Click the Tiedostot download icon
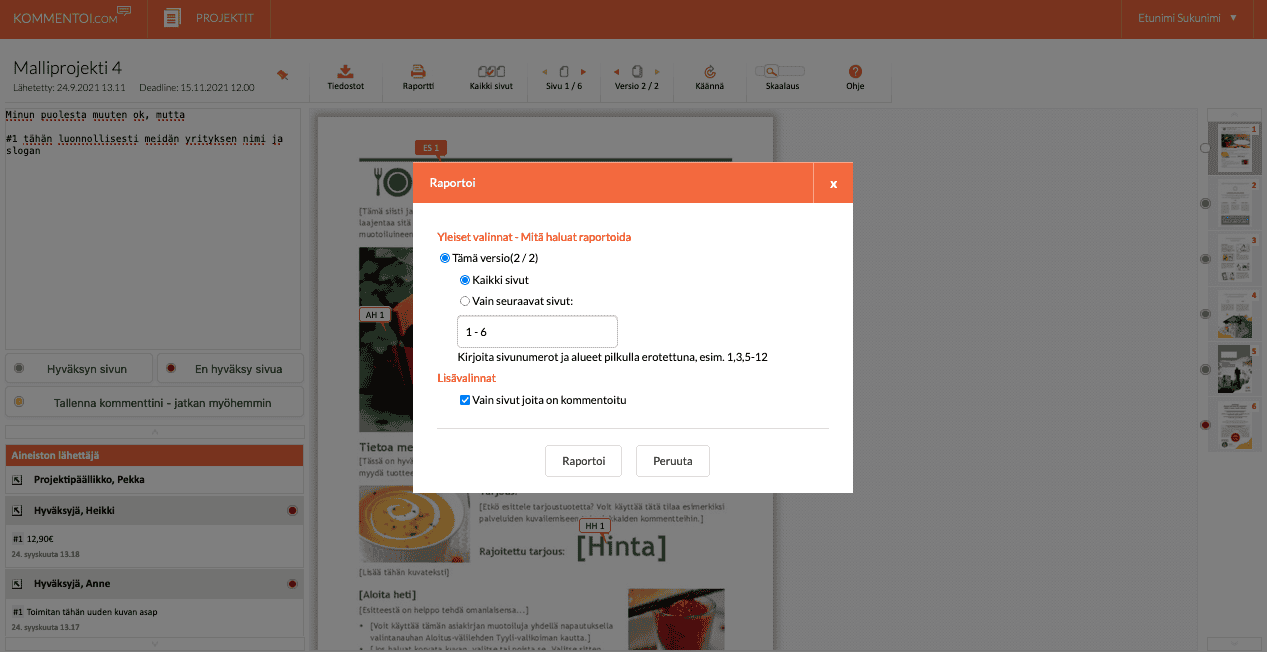1267x652 pixels. 345,72
